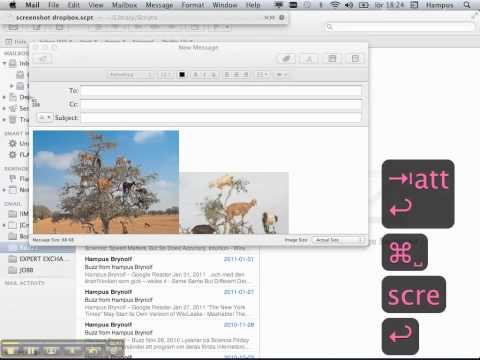This screenshot has width=480, height=360.
Task: Click the gear icon in the launcher bar
Action: [282, 18]
